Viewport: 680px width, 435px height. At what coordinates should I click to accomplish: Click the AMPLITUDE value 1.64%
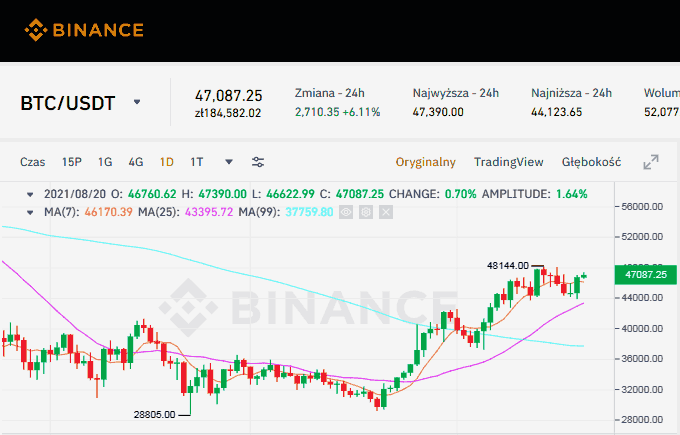point(572,194)
